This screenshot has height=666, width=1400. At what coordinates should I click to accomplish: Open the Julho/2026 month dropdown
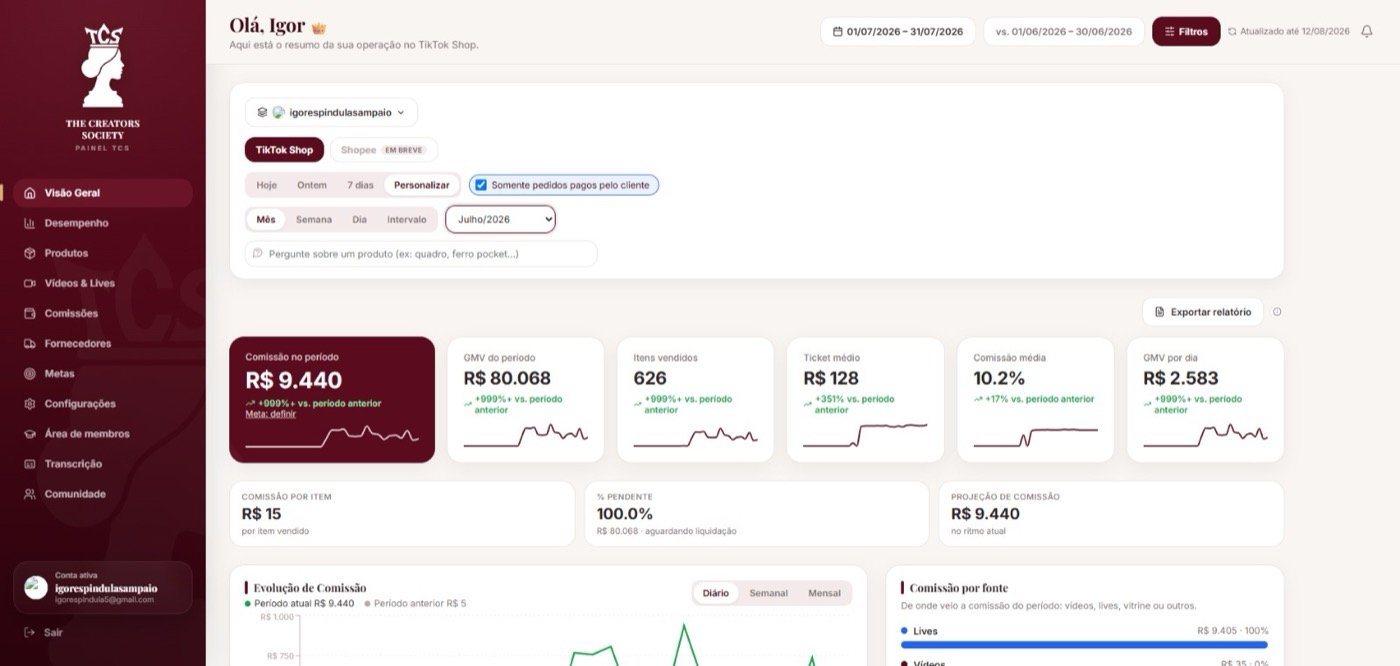point(500,219)
